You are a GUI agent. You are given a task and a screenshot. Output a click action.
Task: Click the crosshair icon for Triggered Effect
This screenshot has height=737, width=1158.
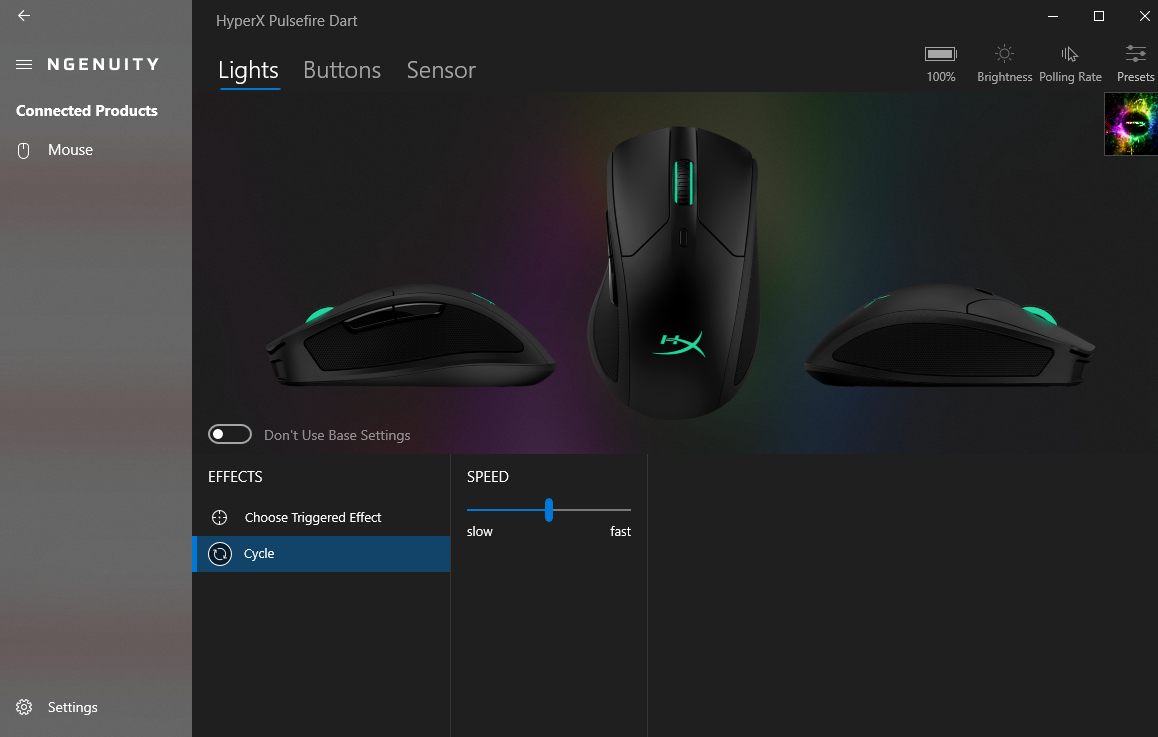point(219,518)
